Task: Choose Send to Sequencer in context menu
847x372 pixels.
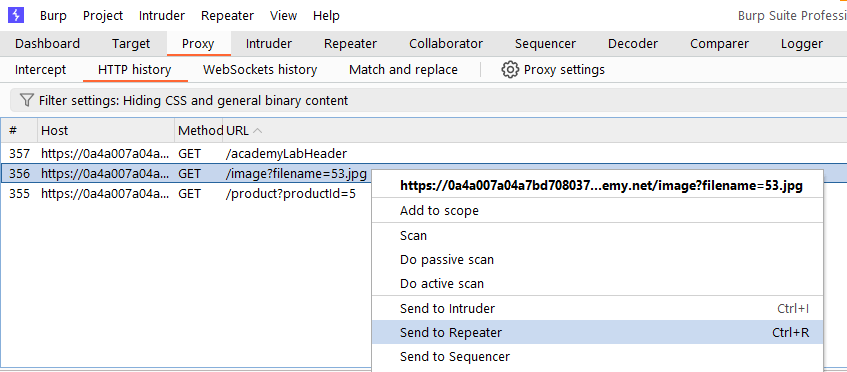Action: pos(597,357)
